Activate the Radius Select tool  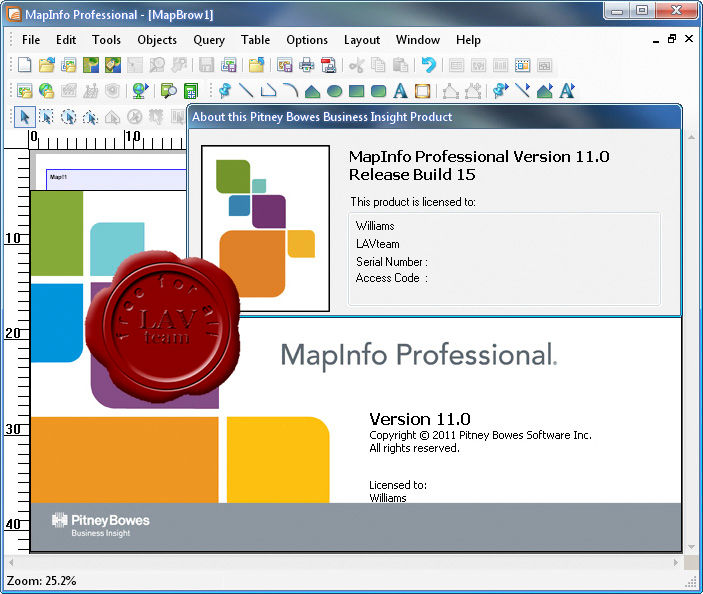(x=69, y=117)
